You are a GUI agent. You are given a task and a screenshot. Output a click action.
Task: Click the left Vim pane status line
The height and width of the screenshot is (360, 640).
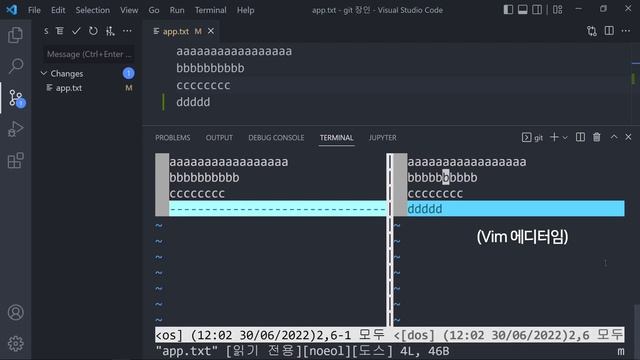270,335
